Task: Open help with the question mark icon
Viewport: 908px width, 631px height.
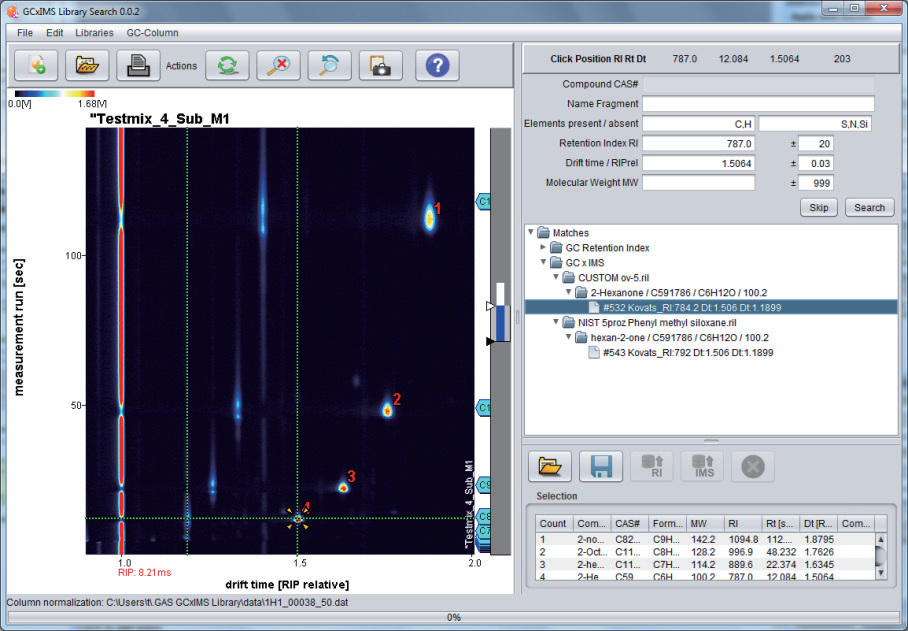Action: click(x=437, y=66)
